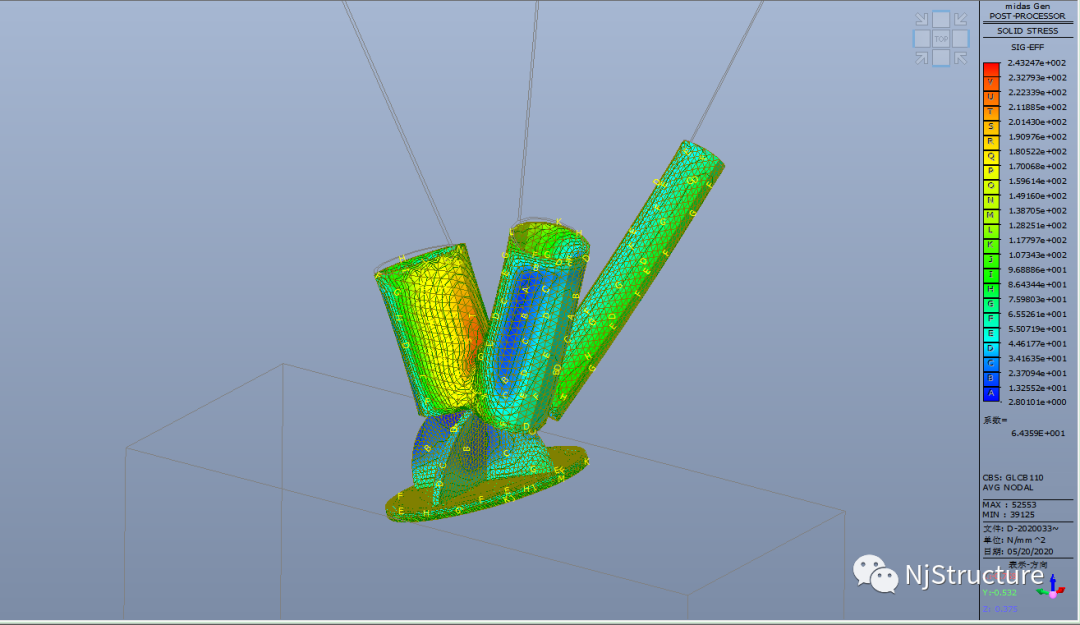The image size is (1080, 625).
Task: Click the legend value 4.46177e+001
Action: pos(1037,344)
